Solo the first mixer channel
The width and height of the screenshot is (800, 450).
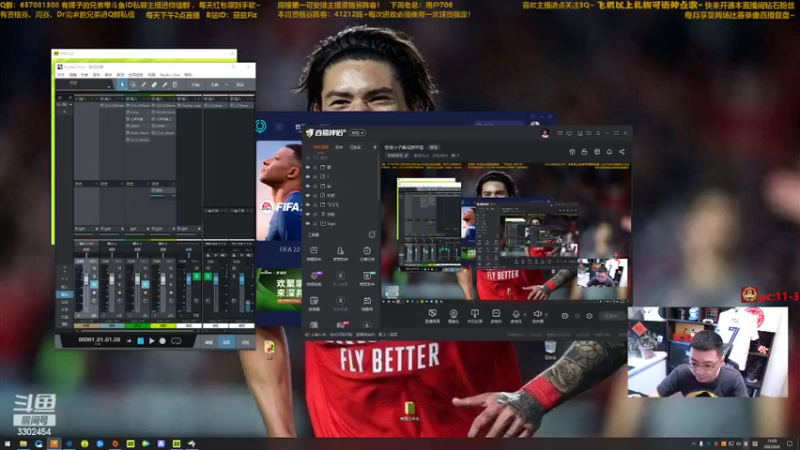click(x=94, y=276)
